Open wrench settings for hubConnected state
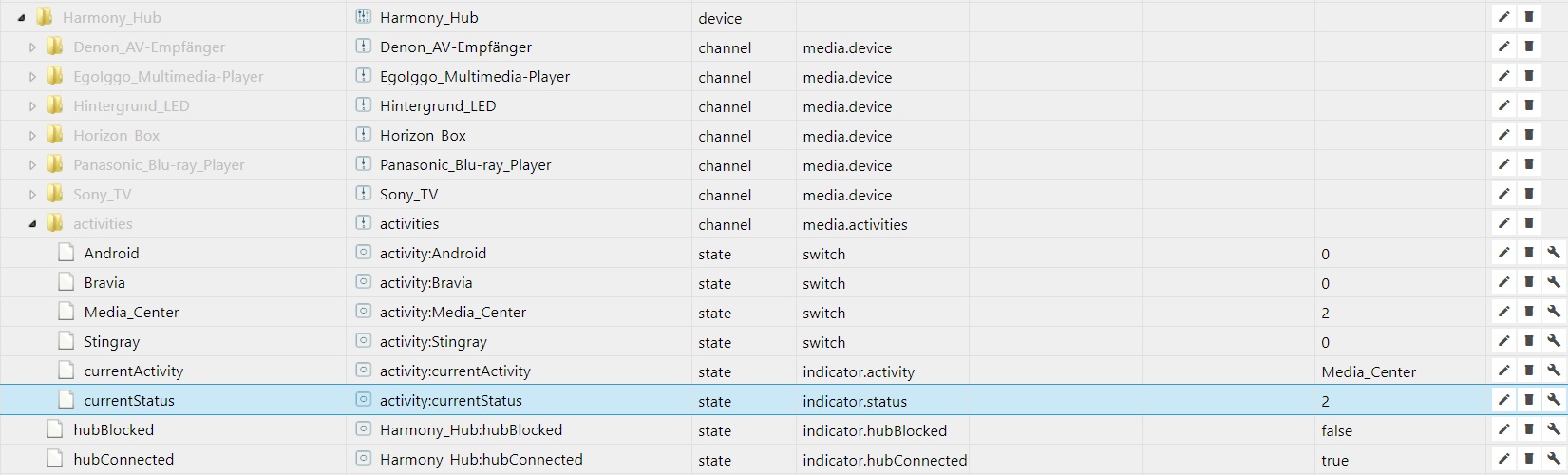Image resolution: width=1568 pixels, height=475 pixels. coord(1554,459)
